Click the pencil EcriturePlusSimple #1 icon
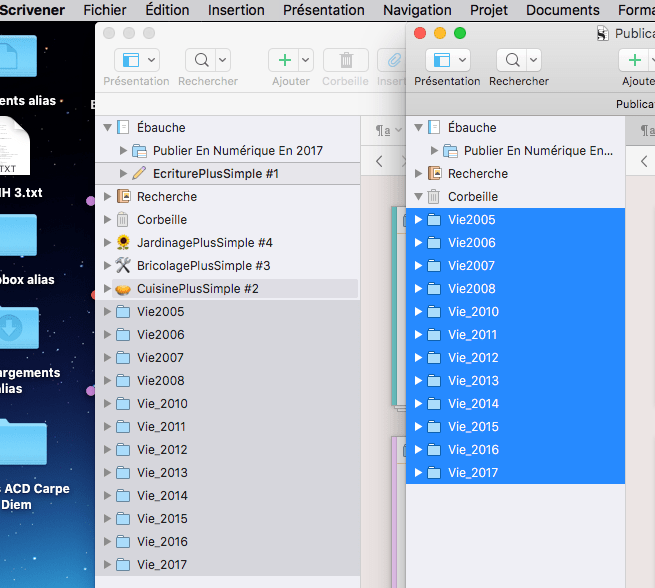The width and height of the screenshot is (655, 588). (x=139, y=174)
